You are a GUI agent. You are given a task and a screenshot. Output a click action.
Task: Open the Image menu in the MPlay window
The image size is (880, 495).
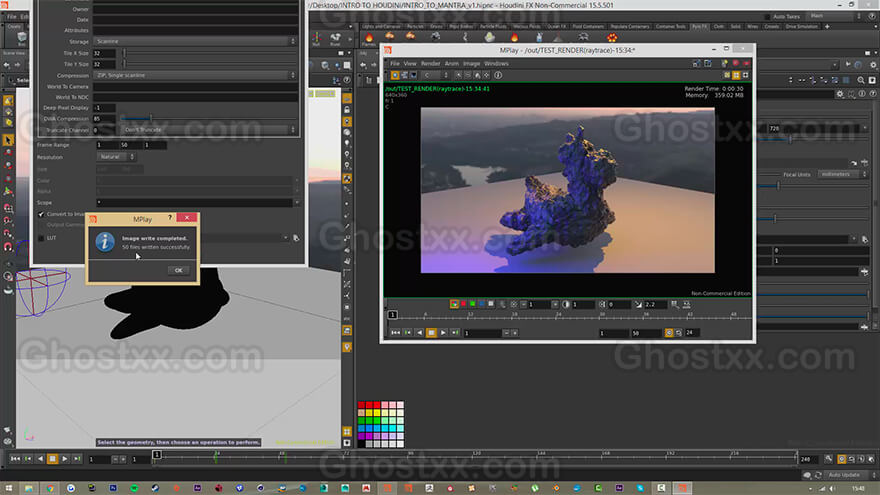(x=471, y=64)
